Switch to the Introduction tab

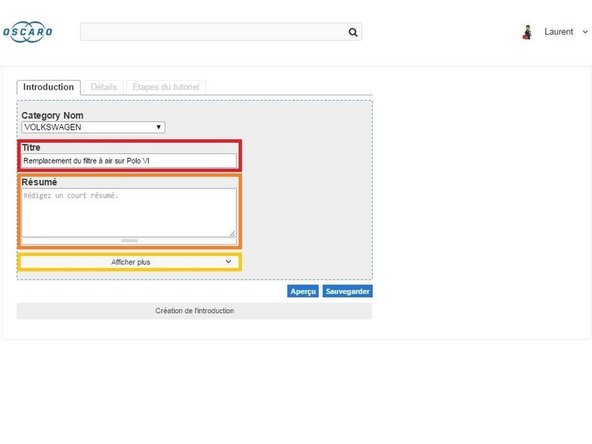click(x=48, y=87)
